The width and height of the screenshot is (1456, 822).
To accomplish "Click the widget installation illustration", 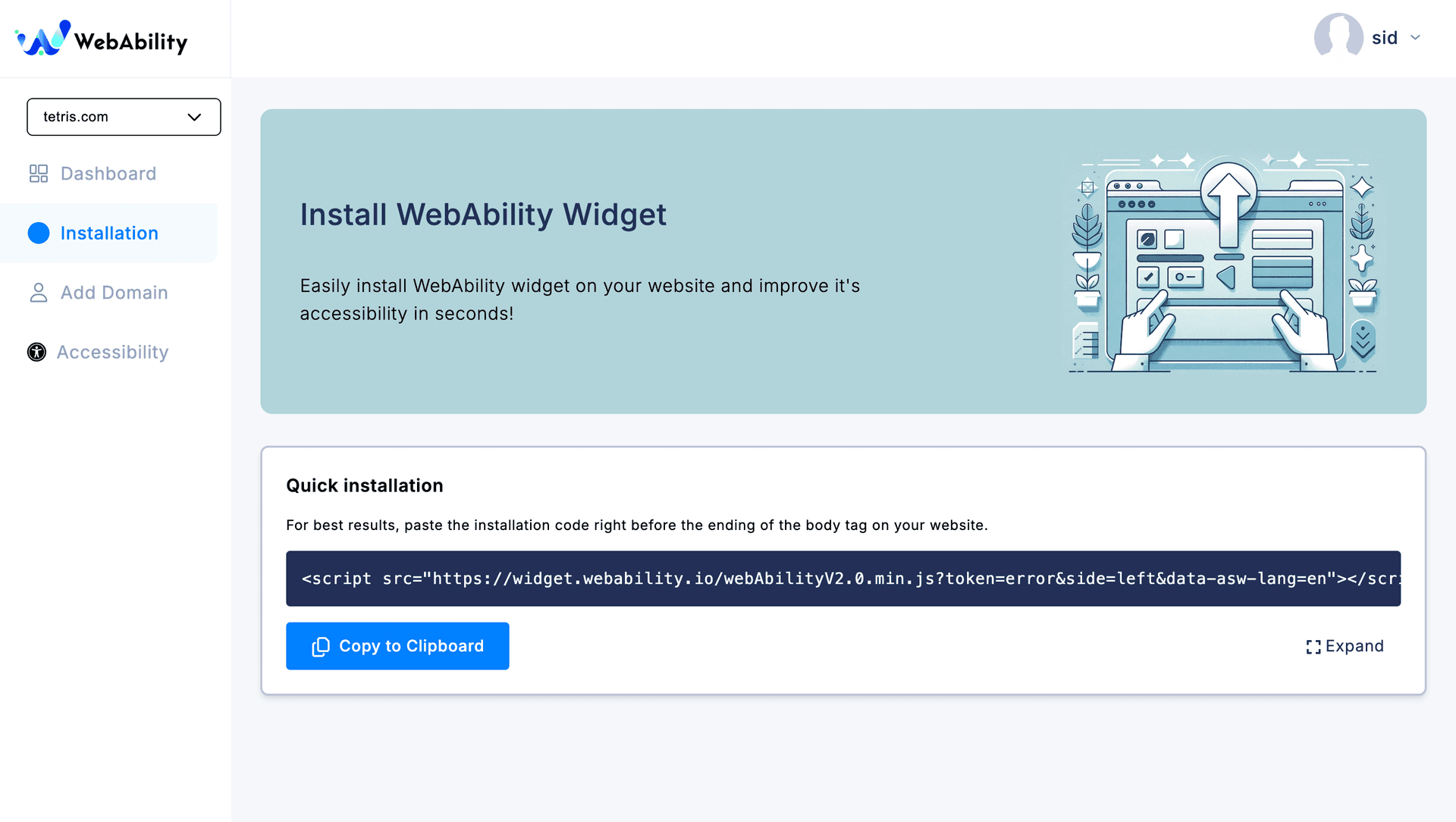I will click(1224, 262).
